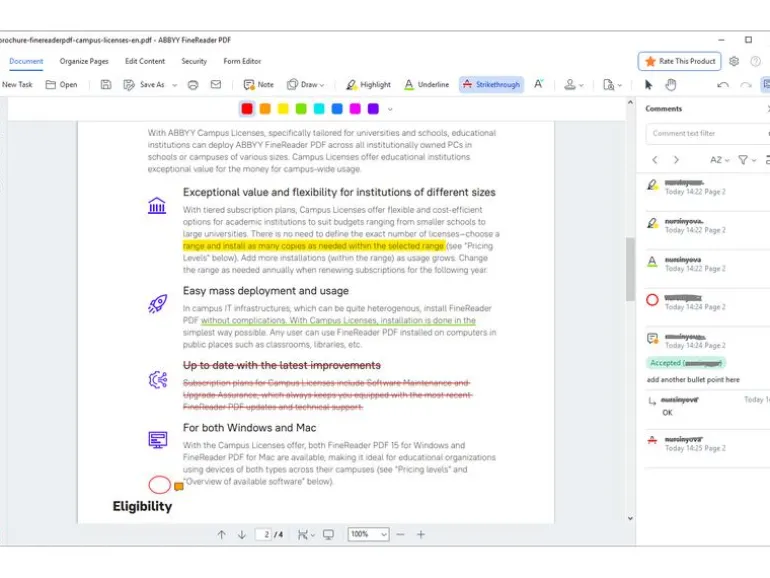Pick the yellow color swatch
The height and width of the screenshot is (578, 770).
click(283, 109)
